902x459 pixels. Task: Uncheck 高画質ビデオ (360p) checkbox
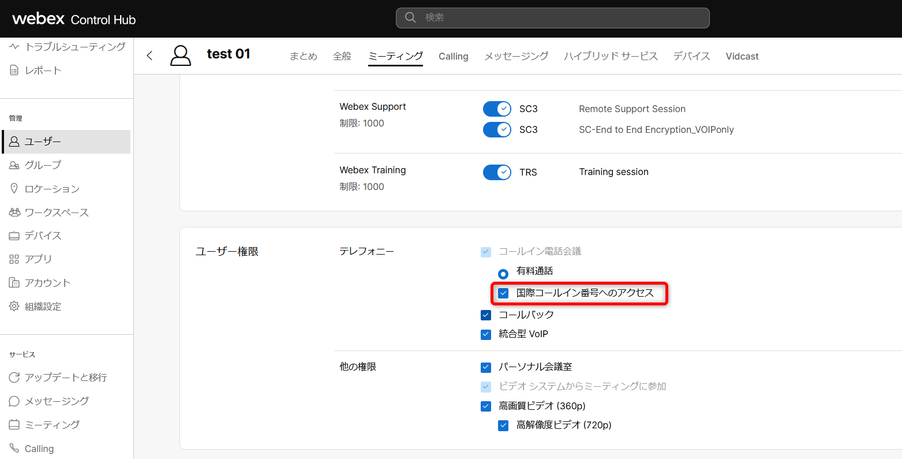[486, 407]
